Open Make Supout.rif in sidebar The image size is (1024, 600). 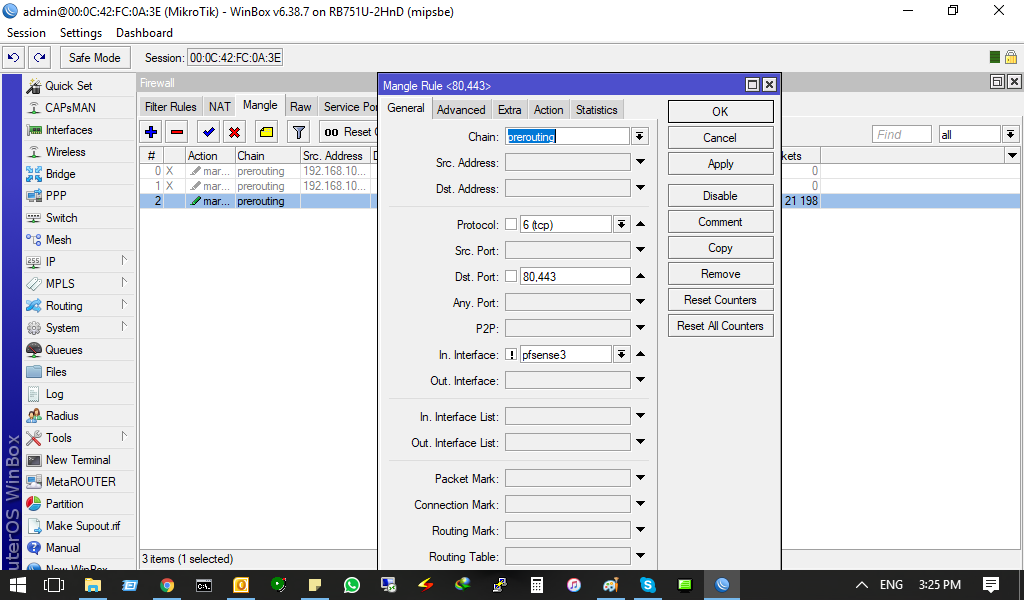(78, 526)
